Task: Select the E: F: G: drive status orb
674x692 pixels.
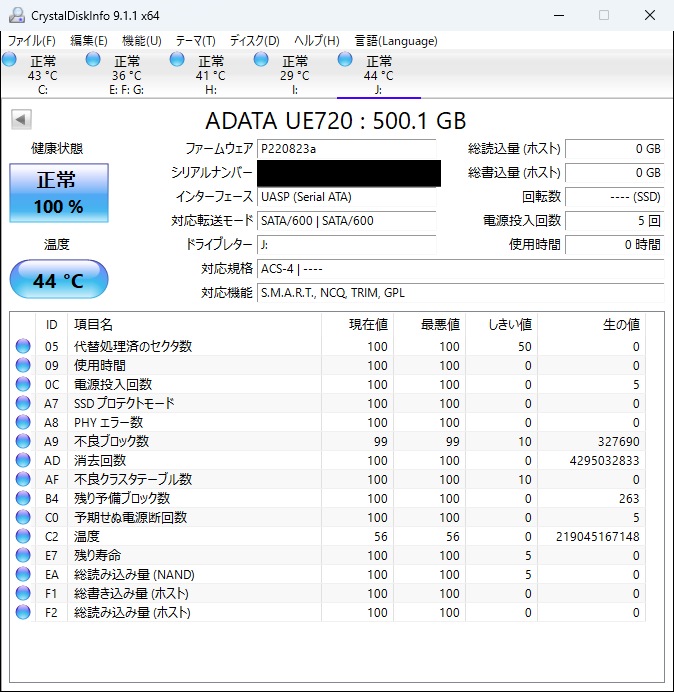Action: click(x=93, y=59)
